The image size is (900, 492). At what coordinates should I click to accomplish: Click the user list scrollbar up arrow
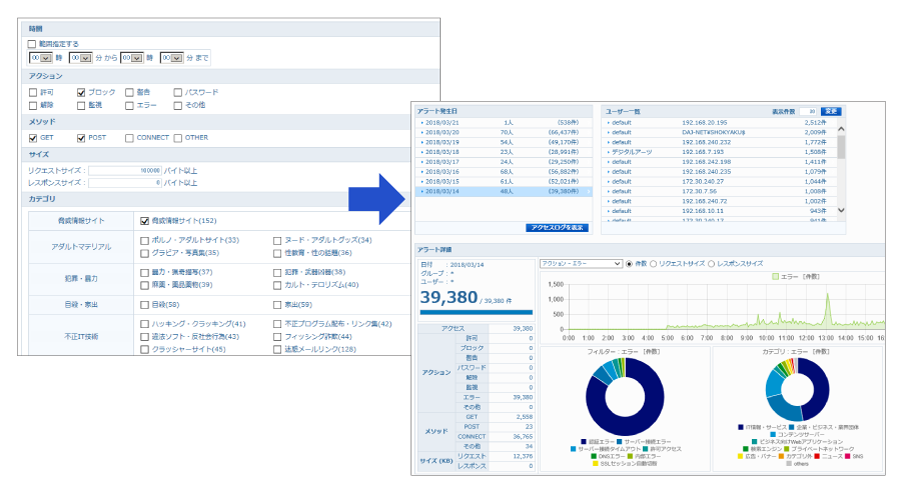(840, 128)
